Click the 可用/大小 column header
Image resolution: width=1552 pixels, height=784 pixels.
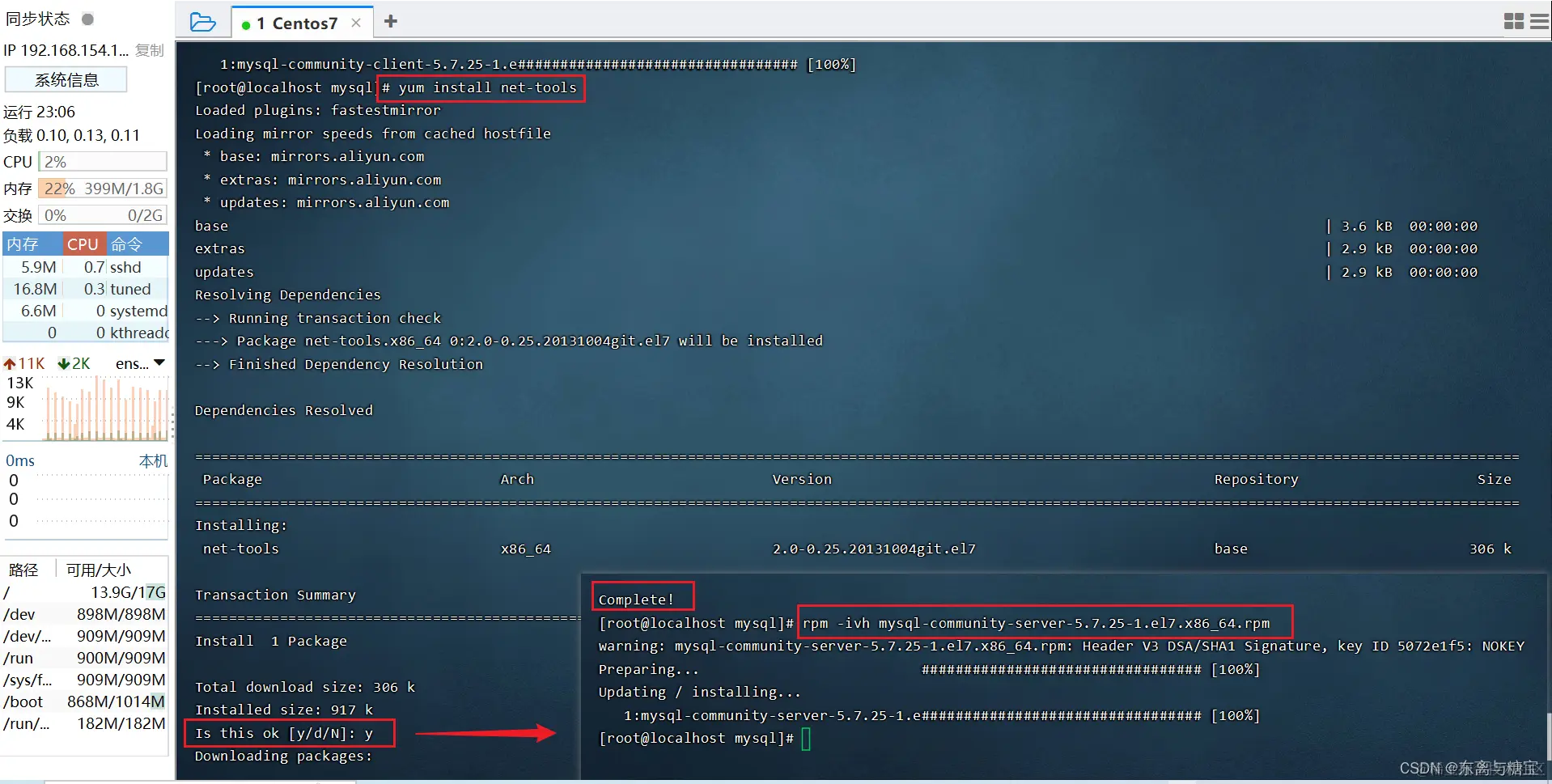(99, 570)
